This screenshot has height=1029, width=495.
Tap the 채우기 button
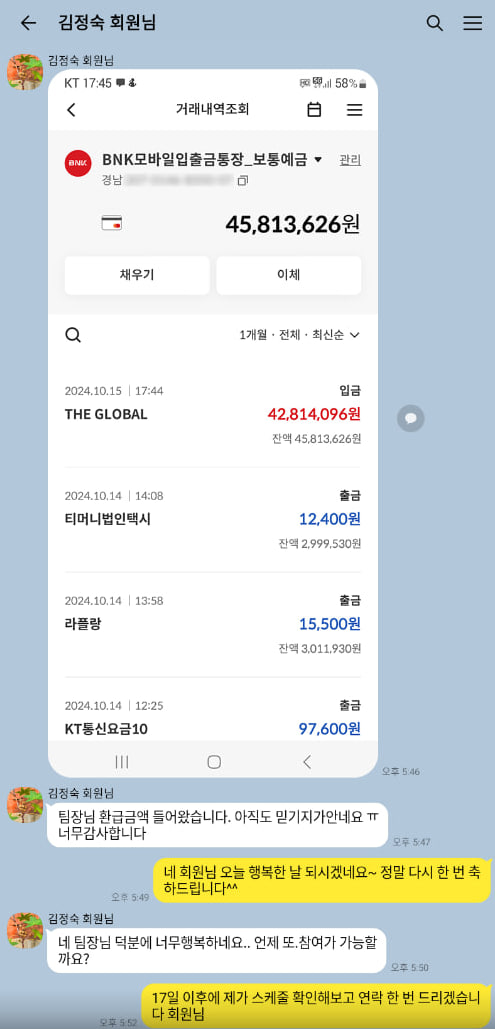coord(137,275)
